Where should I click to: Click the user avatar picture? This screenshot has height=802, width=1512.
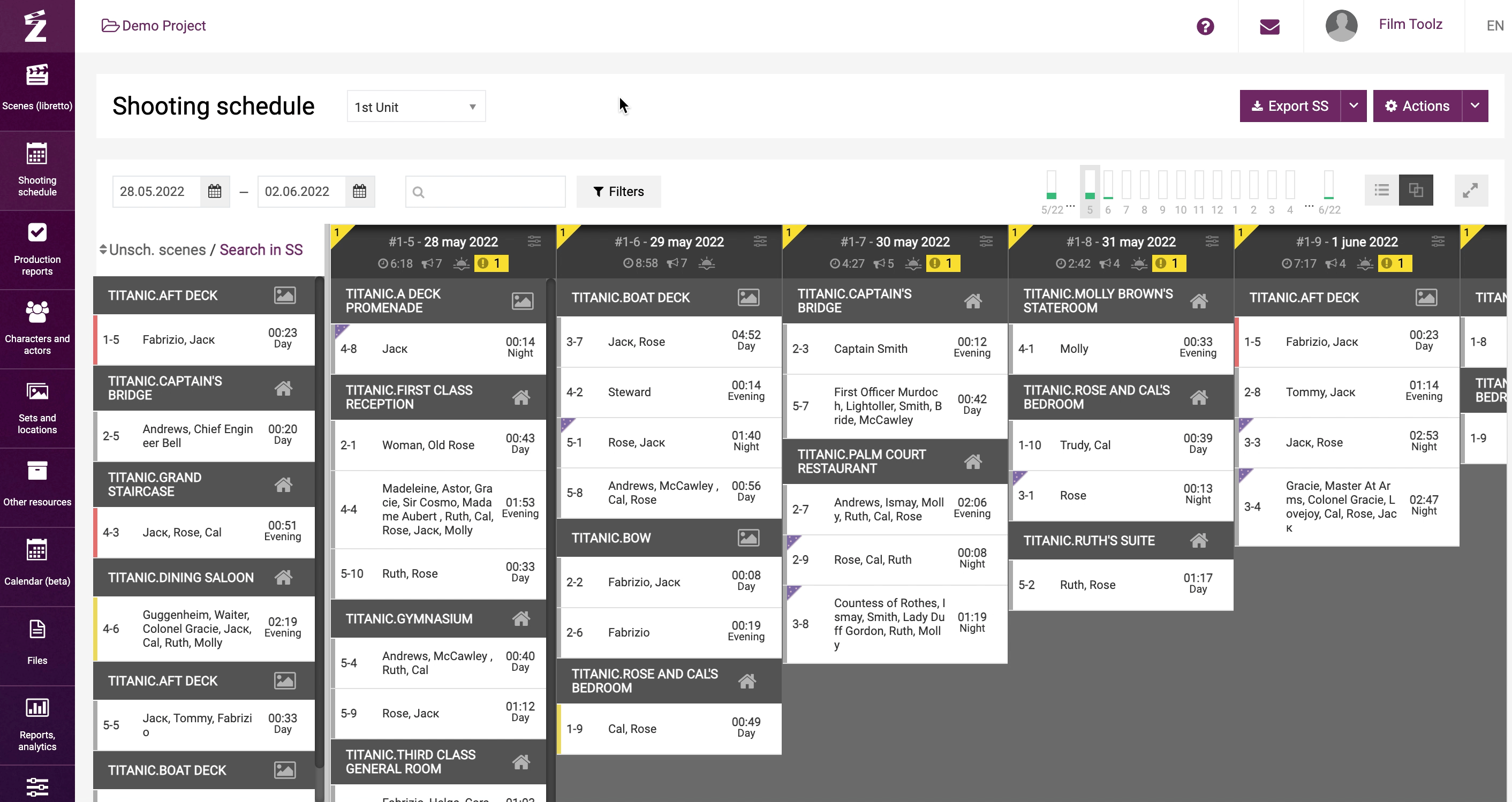pyautogui.click(x=1341, y=26)
